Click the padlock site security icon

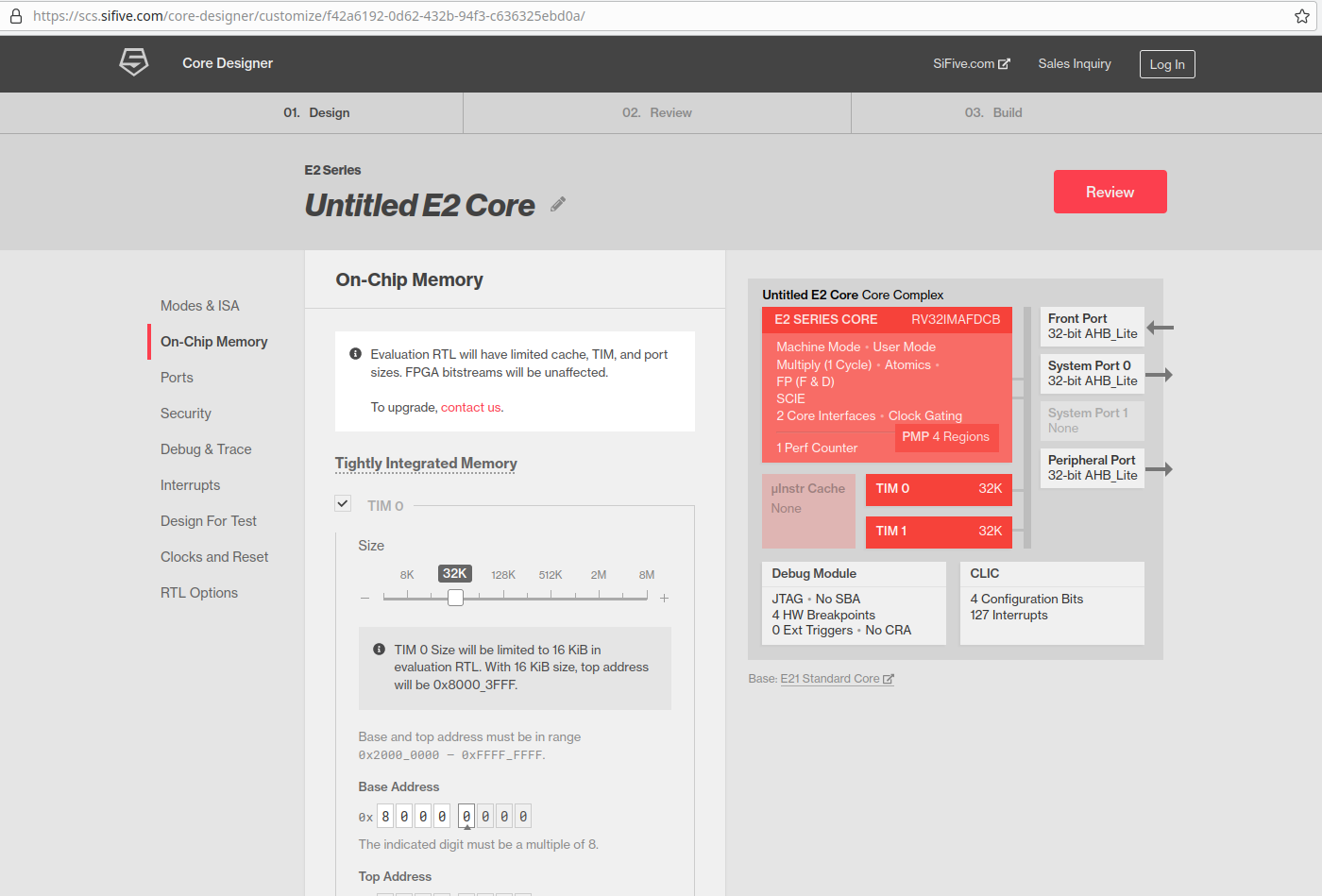(15, 16)
